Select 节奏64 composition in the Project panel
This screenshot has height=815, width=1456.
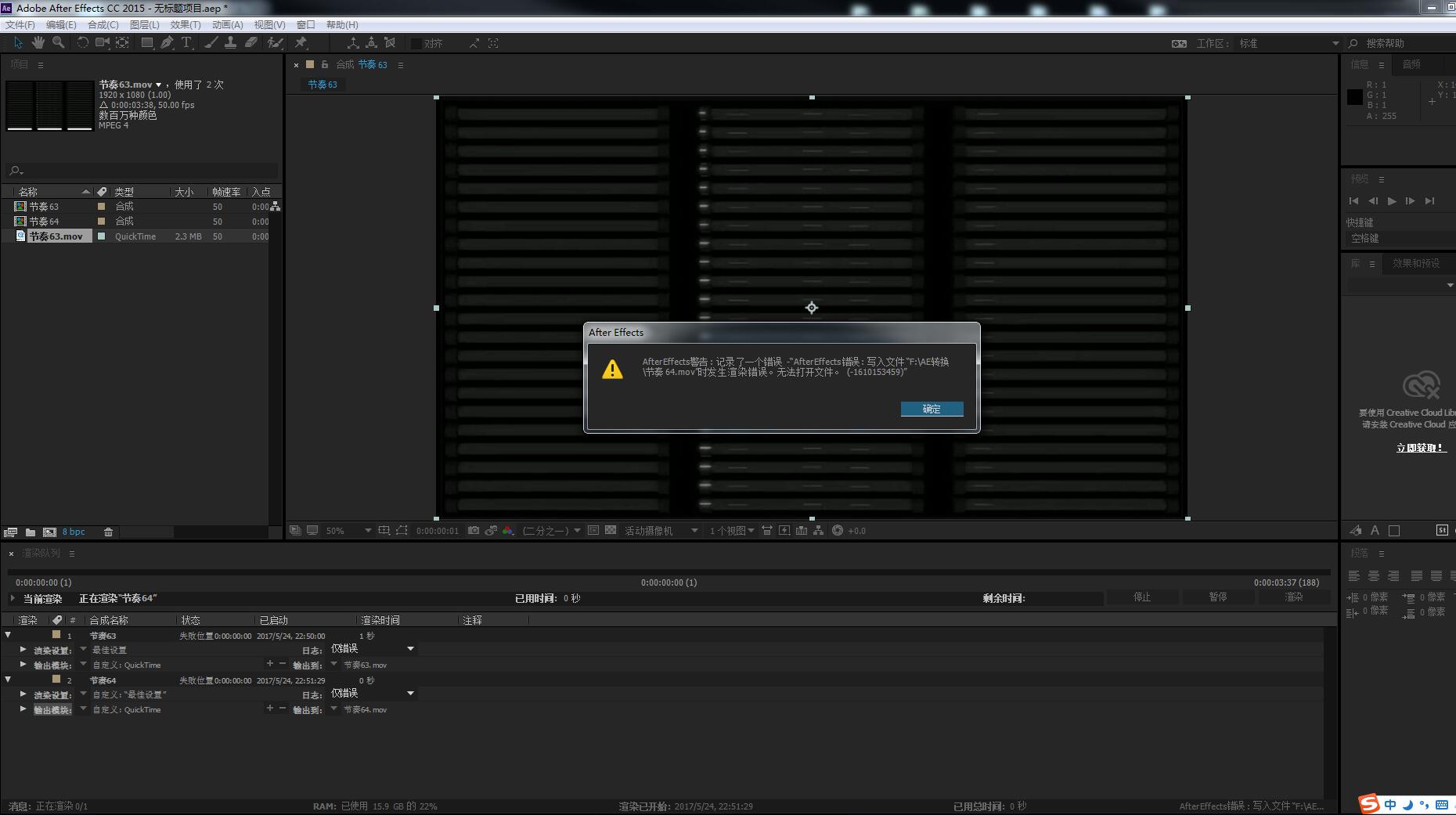(44, 222)
